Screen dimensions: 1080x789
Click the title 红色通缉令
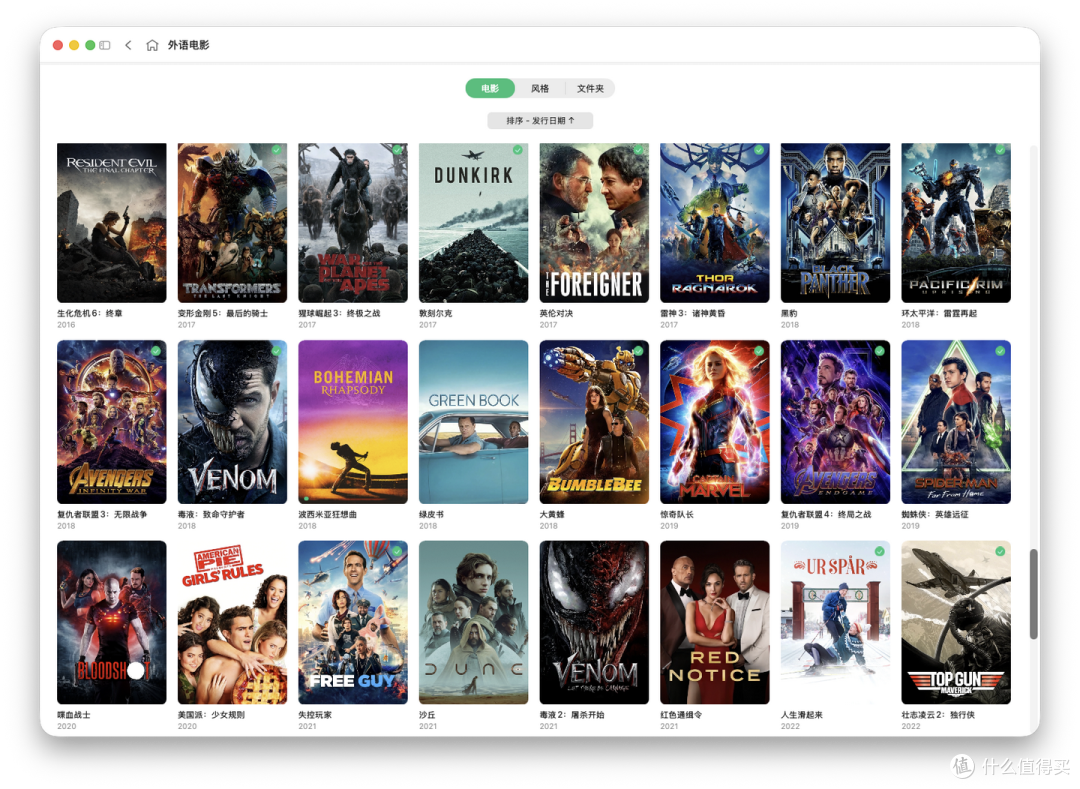pos(681,715)
